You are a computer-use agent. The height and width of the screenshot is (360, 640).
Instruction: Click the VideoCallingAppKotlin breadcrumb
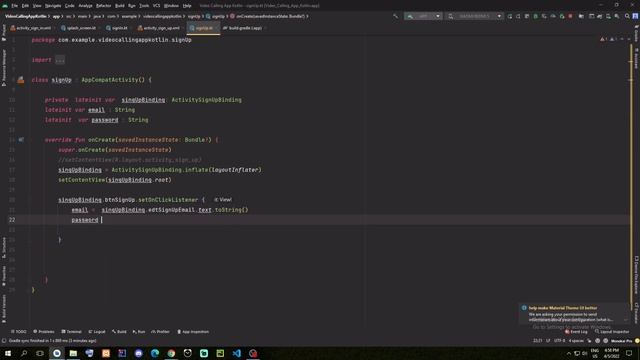(25, 16)
